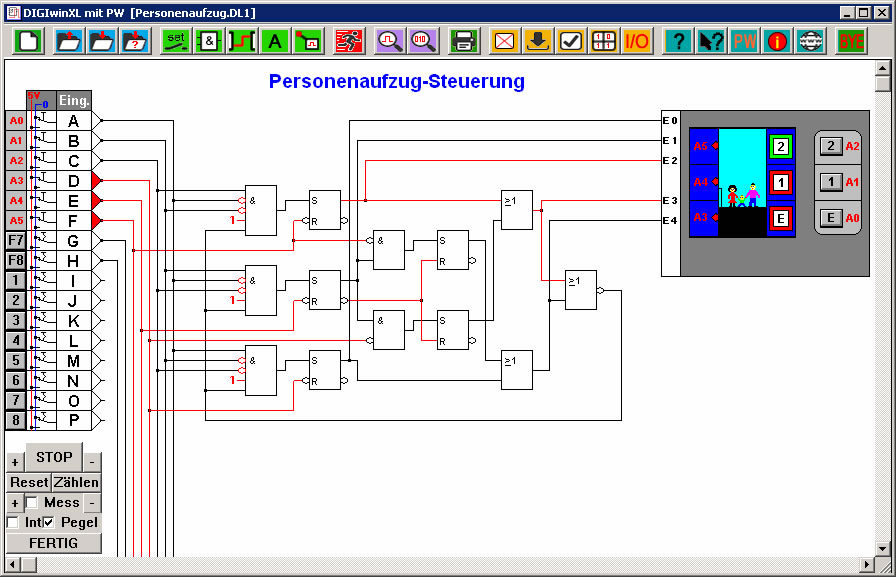The height and width of the screenshot is (577, 896).
Task: Click the vertical scrollbar down arrow
Action: tap(883, 548)
